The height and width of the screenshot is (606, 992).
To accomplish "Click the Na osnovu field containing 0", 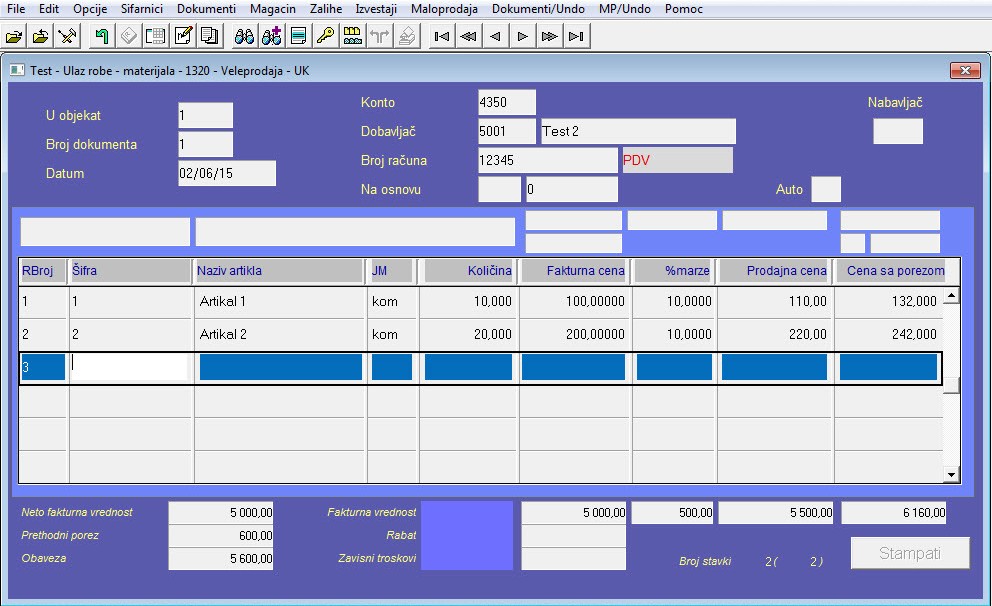I will tap(572, 190).
